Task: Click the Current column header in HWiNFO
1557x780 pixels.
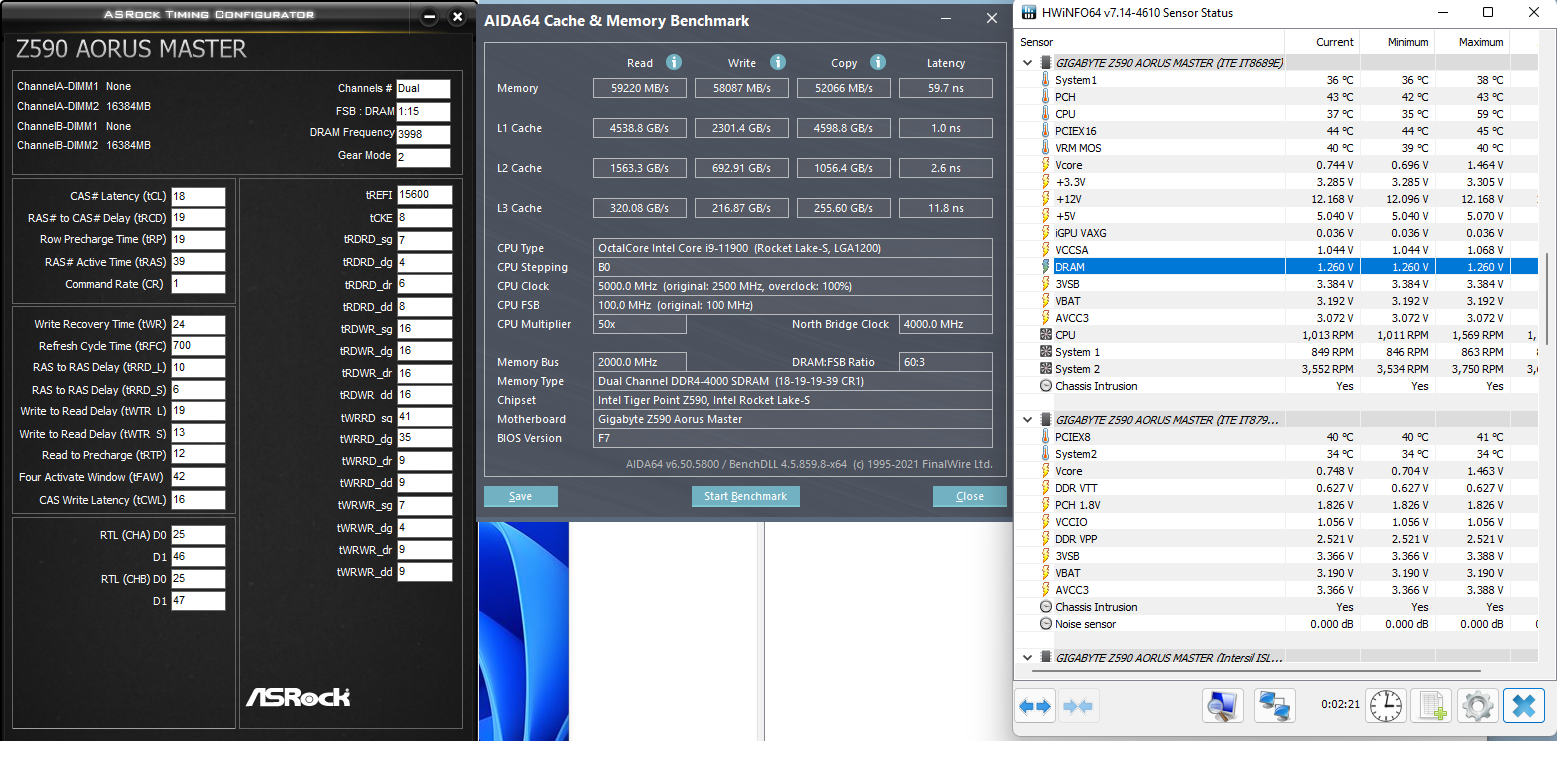Action: 1322,42
